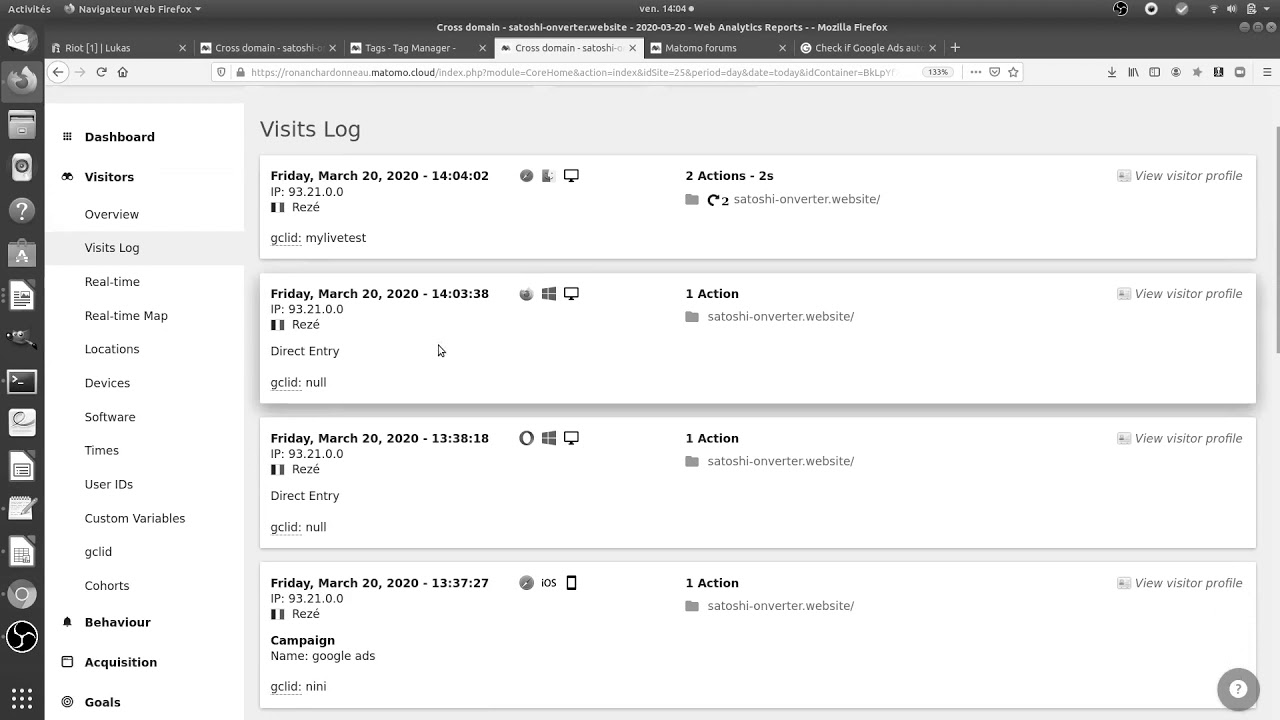Click the Visitors eye icon in sidebar
Screen dimensions: 1280x720
coord(67,176)
